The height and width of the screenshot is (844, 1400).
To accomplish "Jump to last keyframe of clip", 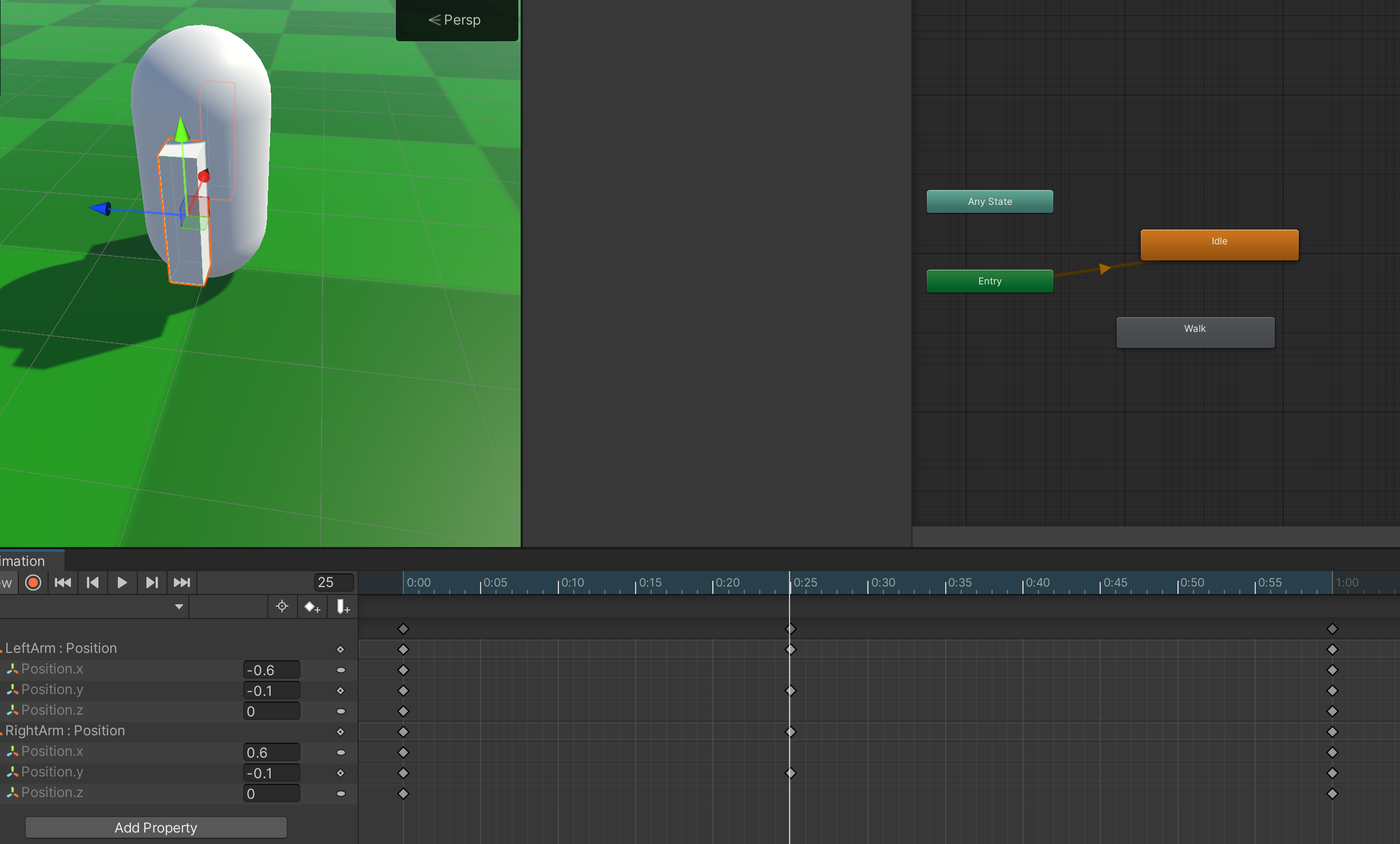I will click(x=182, y=583).
